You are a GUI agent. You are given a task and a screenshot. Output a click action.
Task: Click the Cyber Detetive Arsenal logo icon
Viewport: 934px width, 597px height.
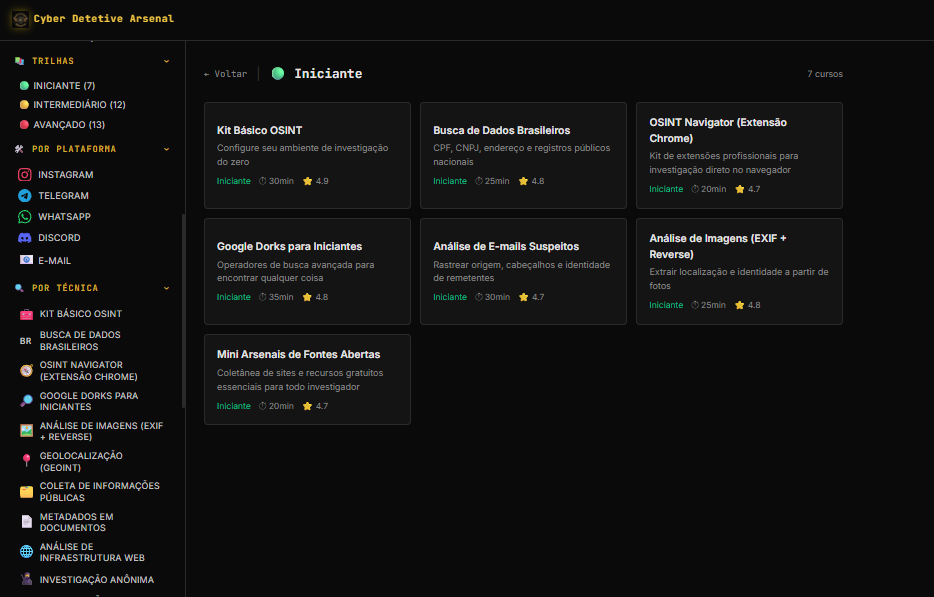(x=20, y=19)
